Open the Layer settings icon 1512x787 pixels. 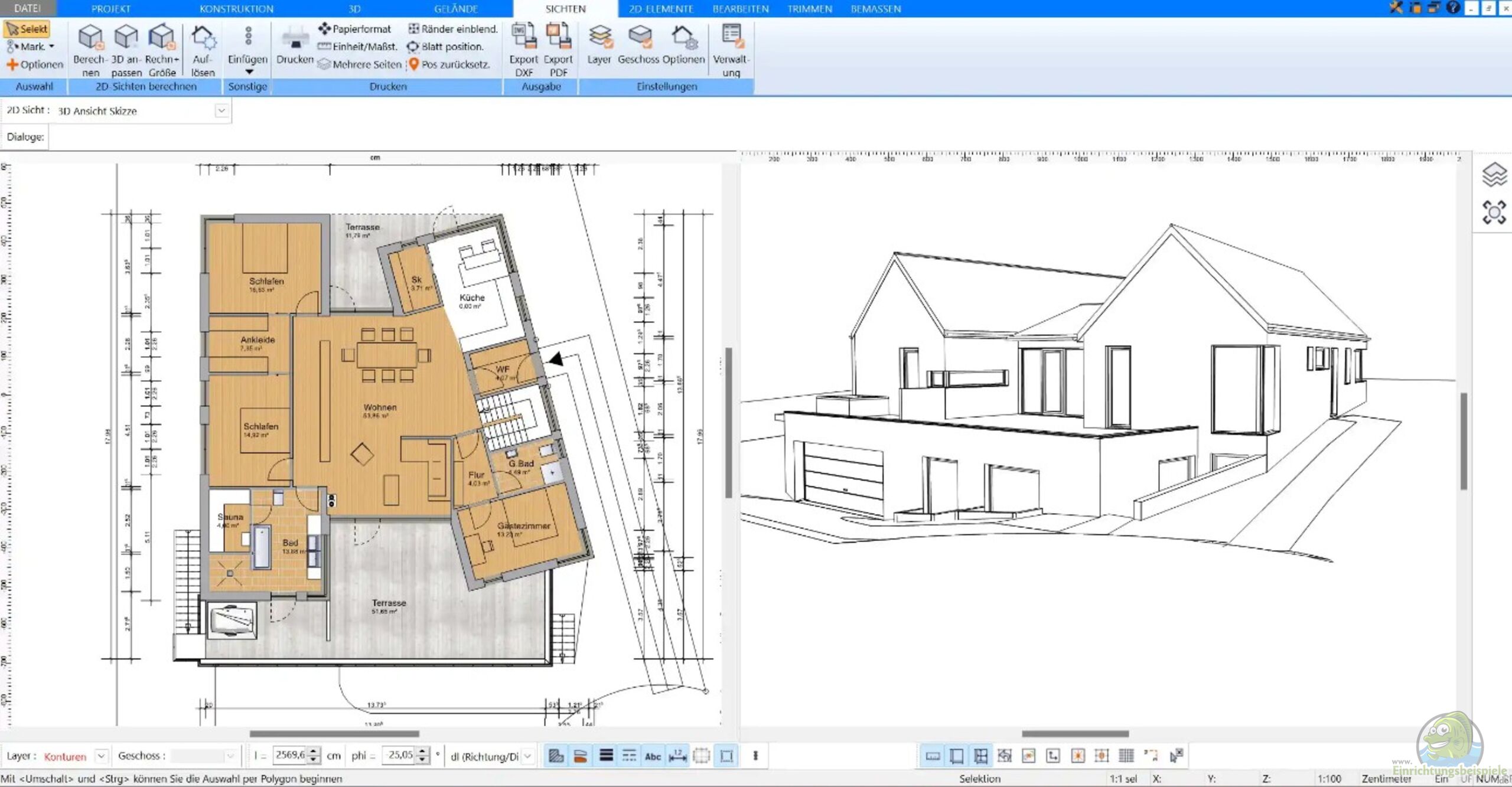point(599,37)
